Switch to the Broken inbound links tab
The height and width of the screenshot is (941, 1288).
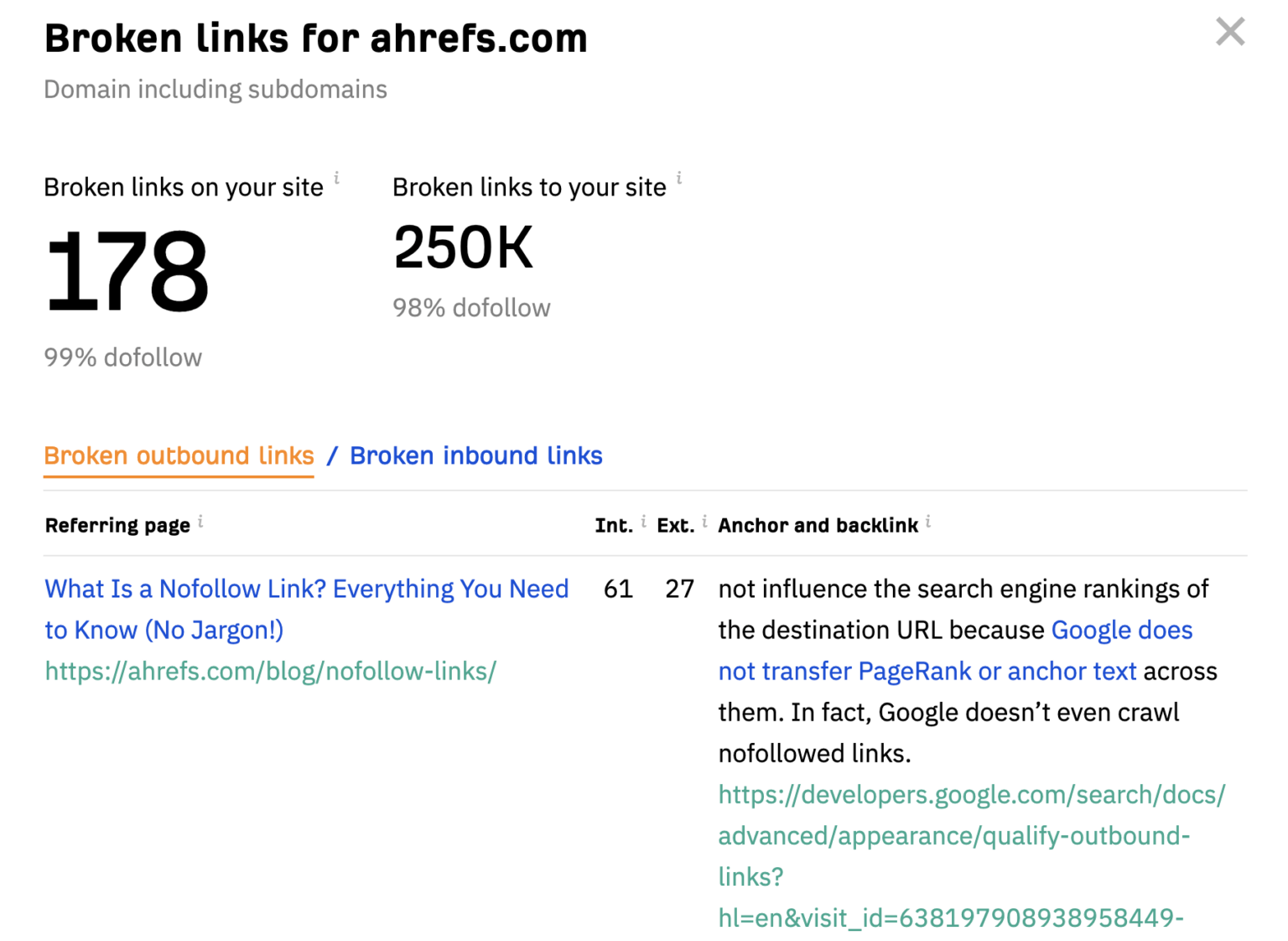(475, 455)
